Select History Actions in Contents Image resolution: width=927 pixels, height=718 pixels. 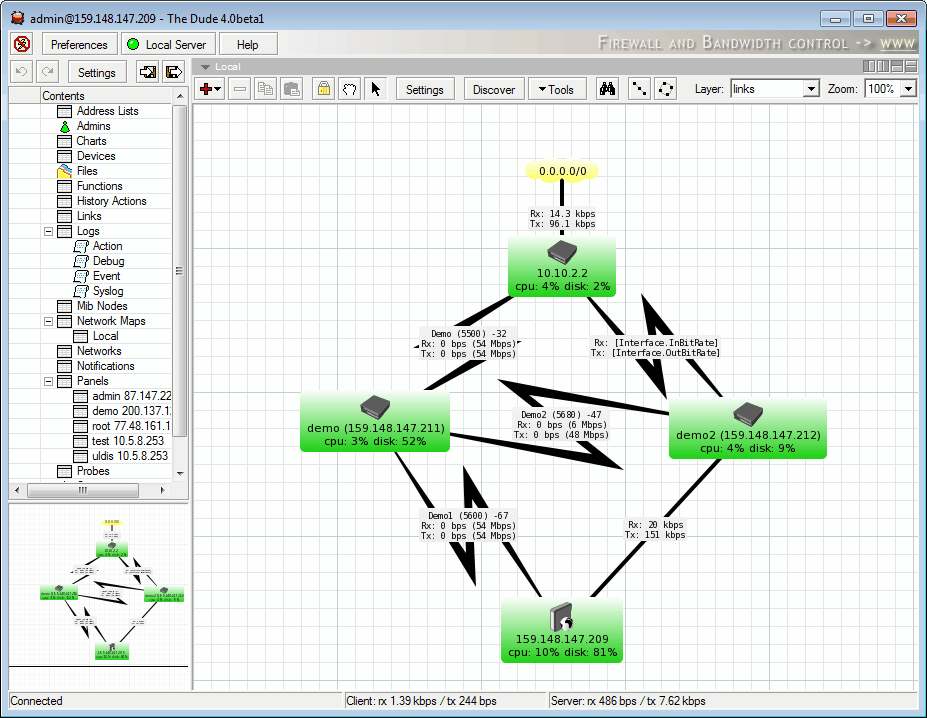(x=111, y=201)
